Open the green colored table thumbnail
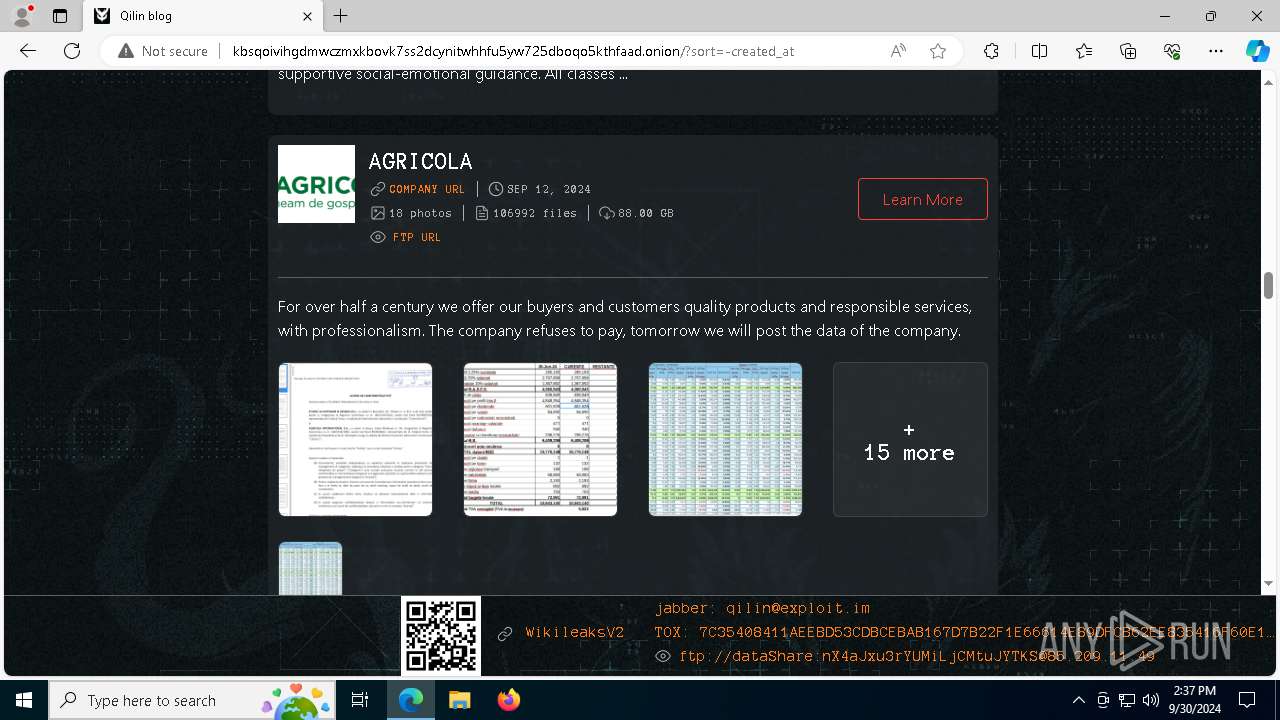 (x=725, y=439)
